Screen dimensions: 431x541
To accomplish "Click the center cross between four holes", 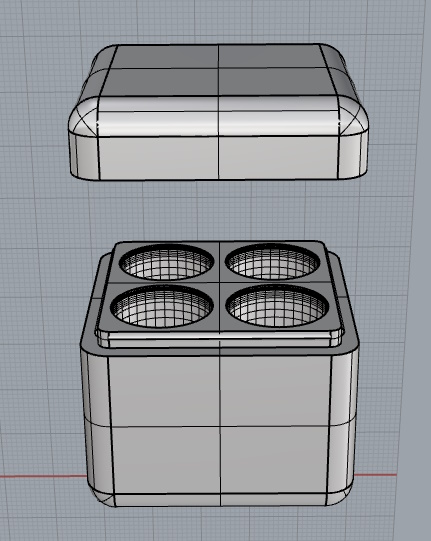I will (219, 283).
